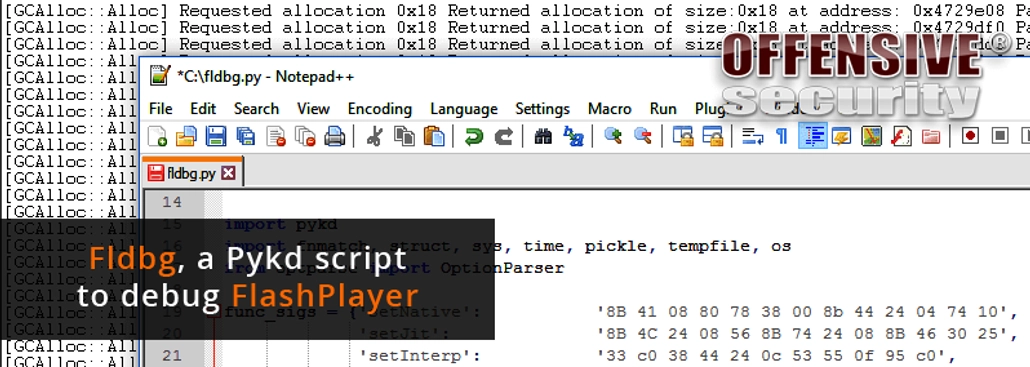The width and height of the screenshot is (1030, 367).
Task: Undo last edit with green arrow
Action: tap(474, 136)
